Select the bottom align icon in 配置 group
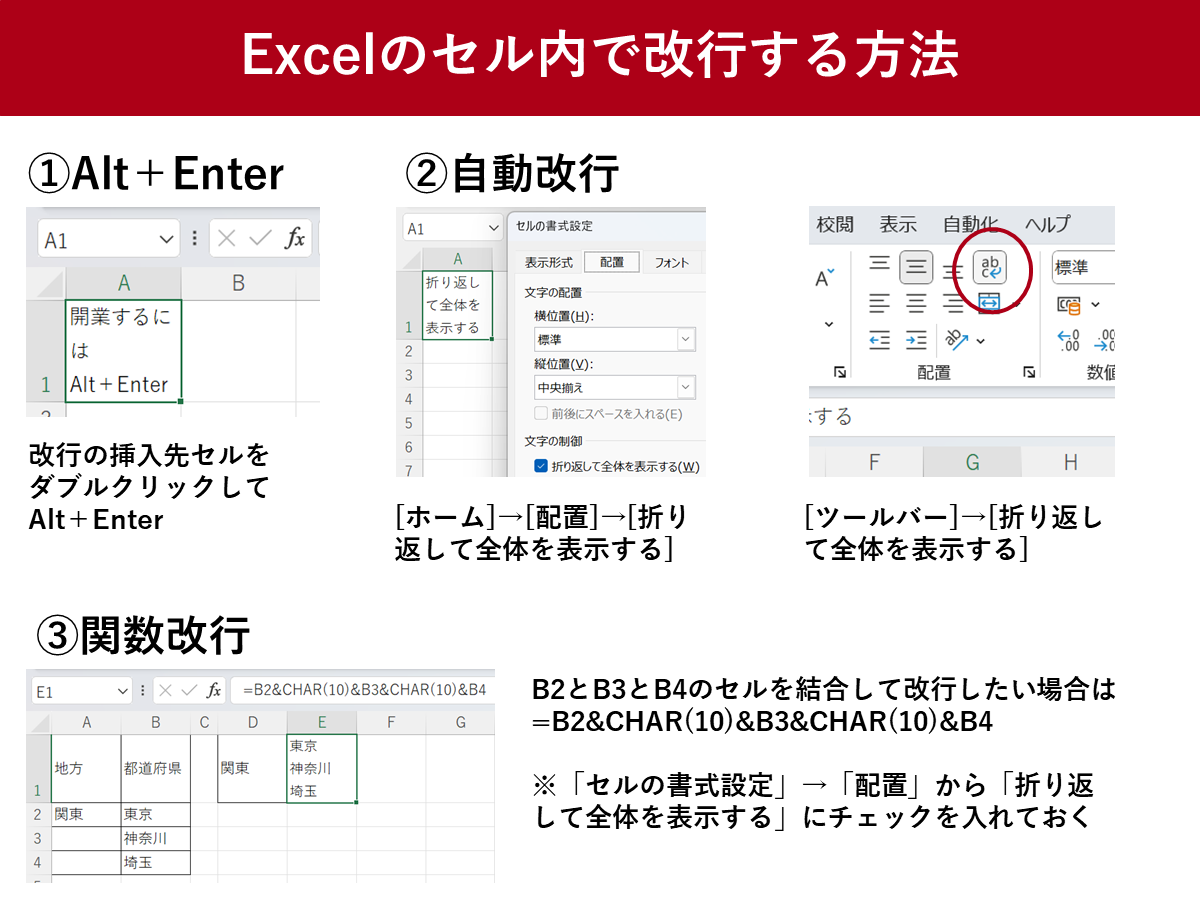This screenshot has height=900, width=1200. pos(954,270)
